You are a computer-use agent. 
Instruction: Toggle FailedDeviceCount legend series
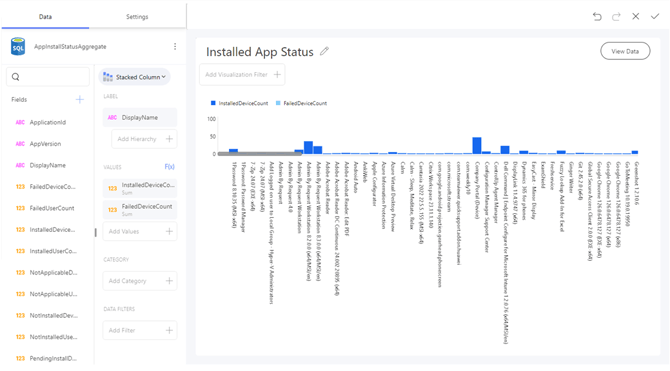301,103
